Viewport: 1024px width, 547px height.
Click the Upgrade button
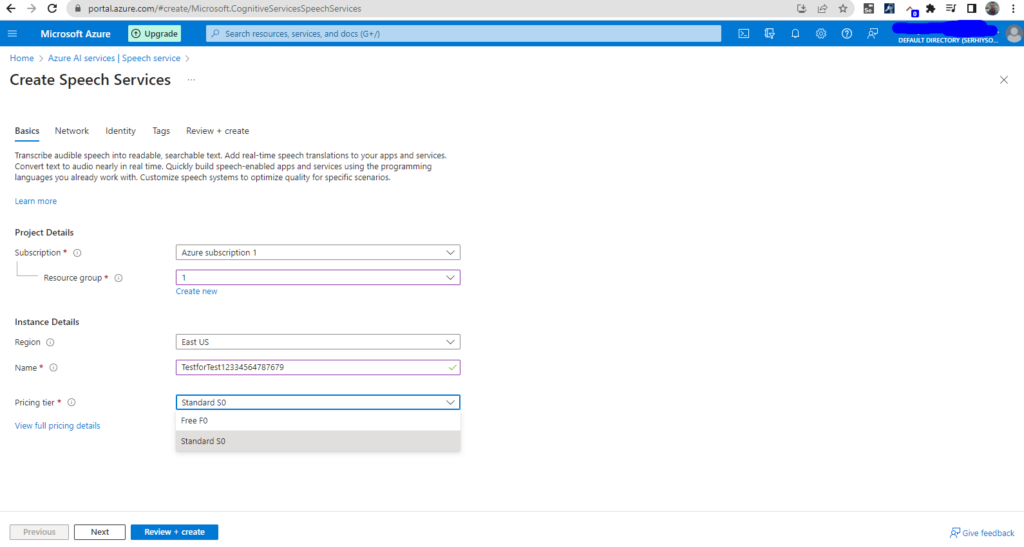click(x=155, y=33)
